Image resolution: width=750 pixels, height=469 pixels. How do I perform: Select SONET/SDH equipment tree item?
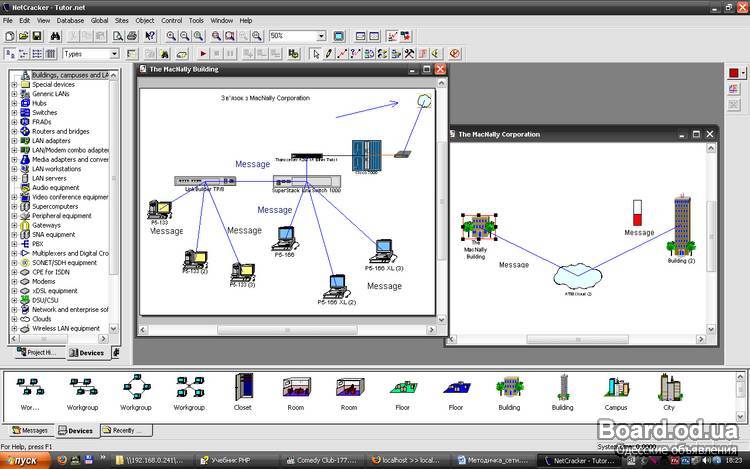click(x=64, y=262)
